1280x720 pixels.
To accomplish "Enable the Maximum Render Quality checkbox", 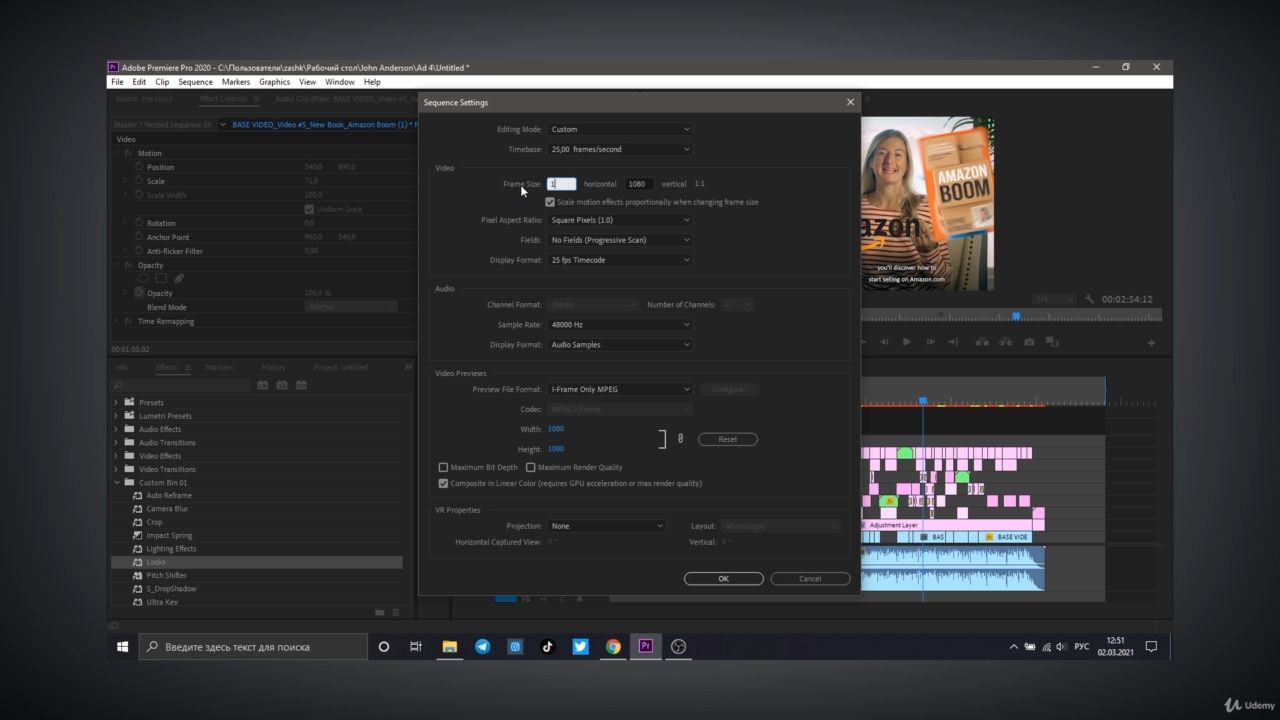I will (531, 468).
